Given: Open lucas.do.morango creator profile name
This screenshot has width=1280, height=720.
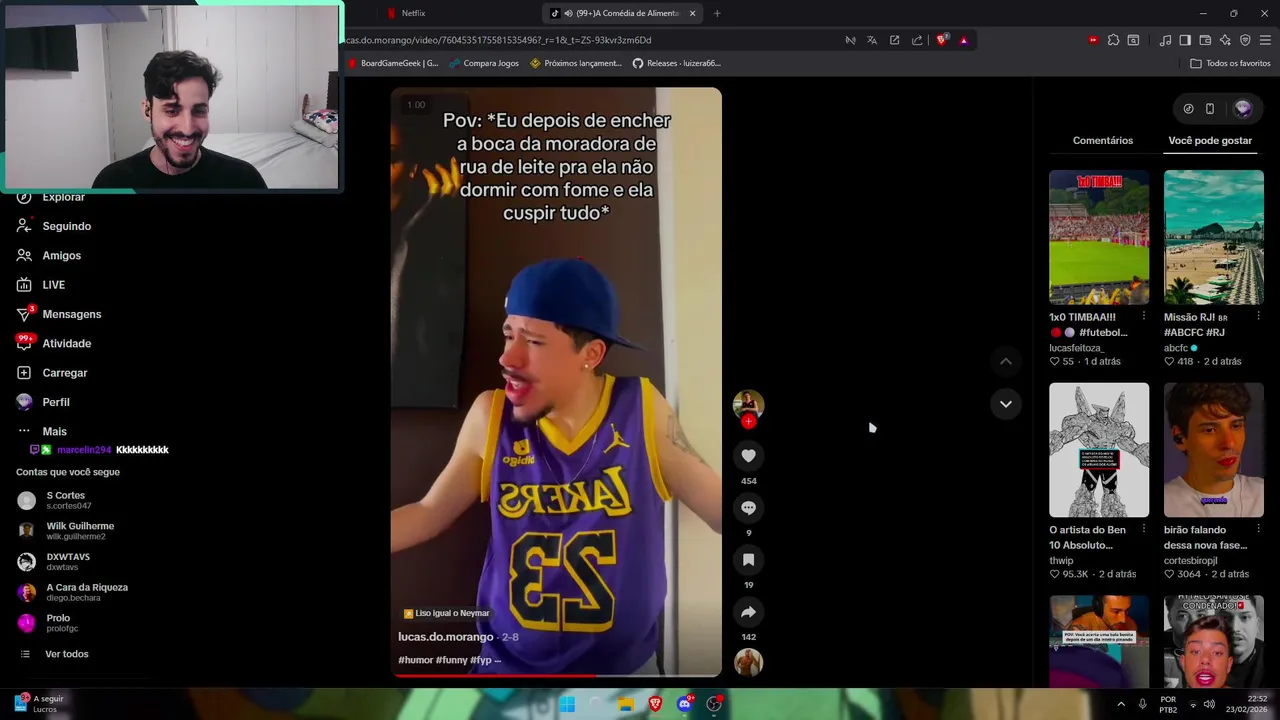Looking at the screenshot, I should tap(445, 637).
